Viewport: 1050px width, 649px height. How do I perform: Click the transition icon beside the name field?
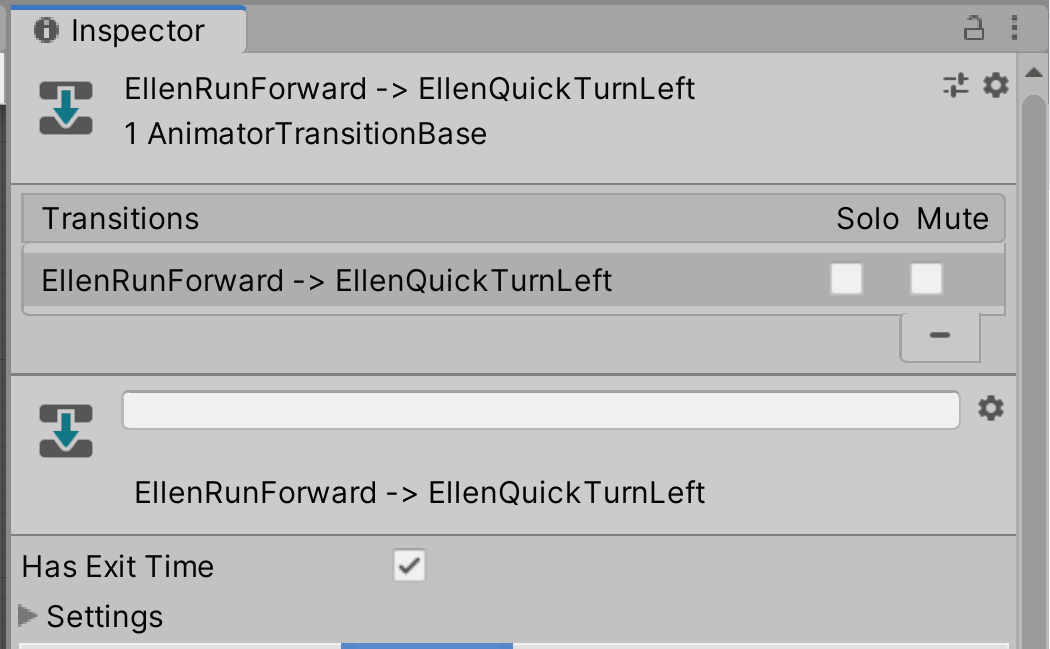coord(66,431)
